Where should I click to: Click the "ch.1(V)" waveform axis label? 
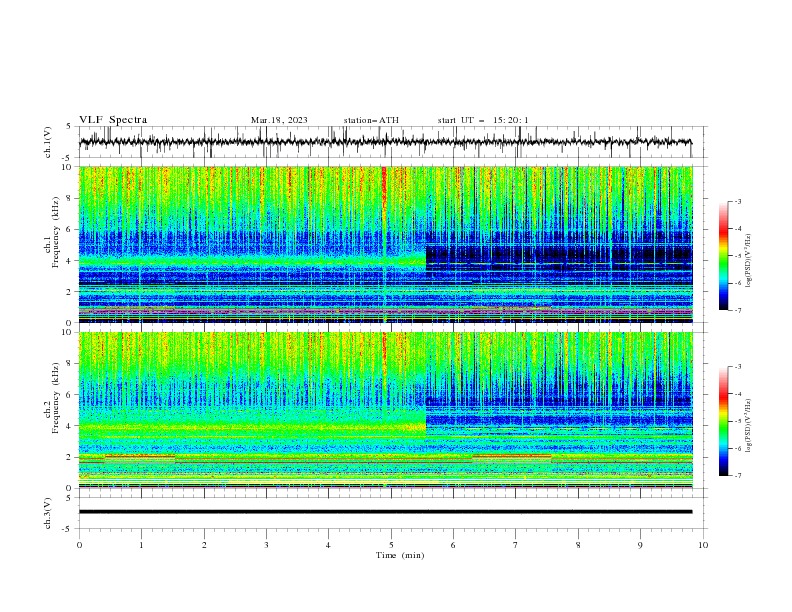tap(48, 142)
